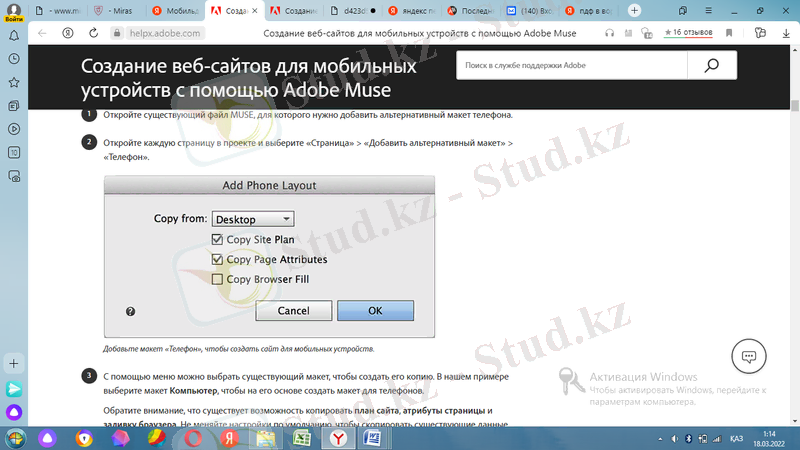Click OK in Add Phone Layout
Image resolution: width=800 pixels, height=450 pixels.
pyautogui.click(x=375, y=311)
